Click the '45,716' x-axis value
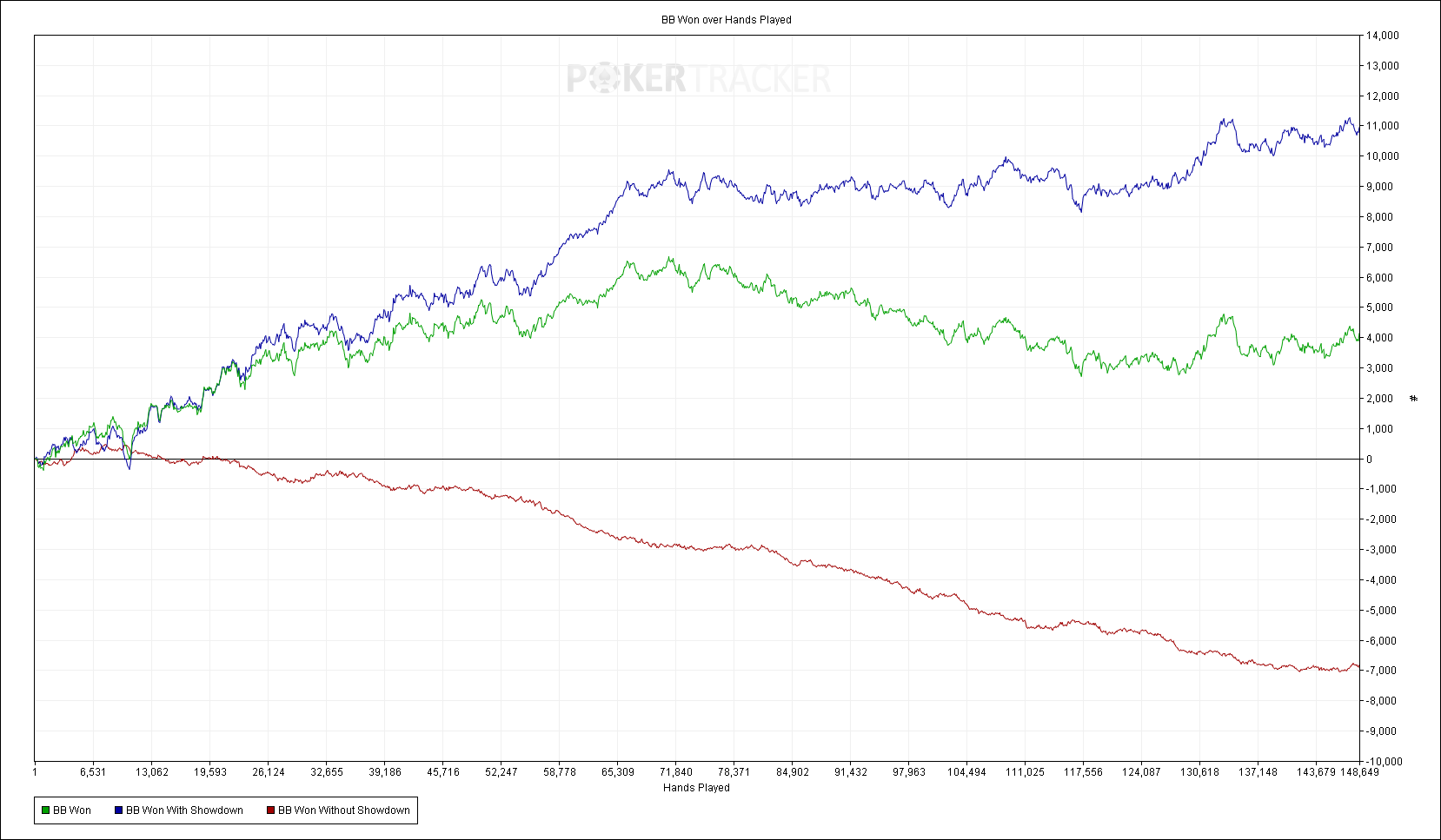Viewport: 1441px width, 840px height. coord(443,772)
